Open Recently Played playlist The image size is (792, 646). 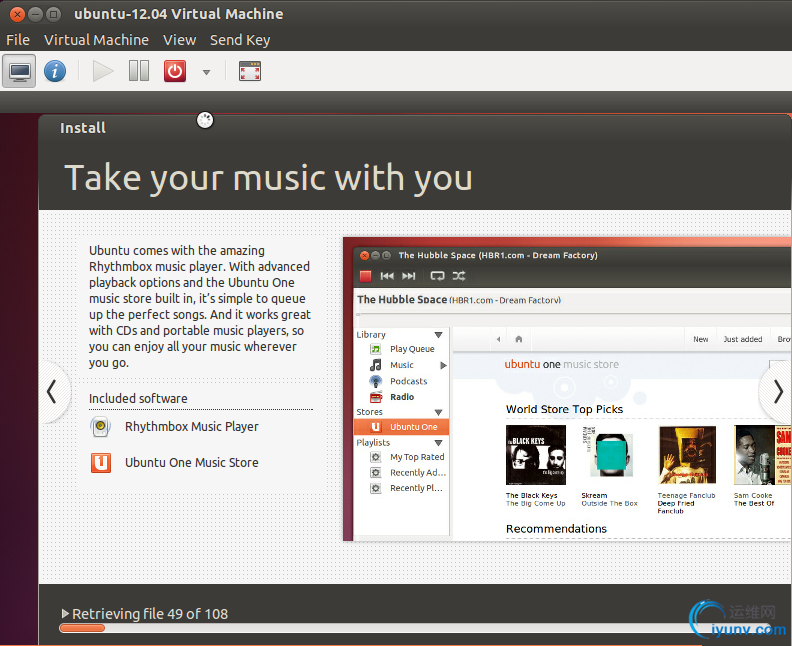416,488
